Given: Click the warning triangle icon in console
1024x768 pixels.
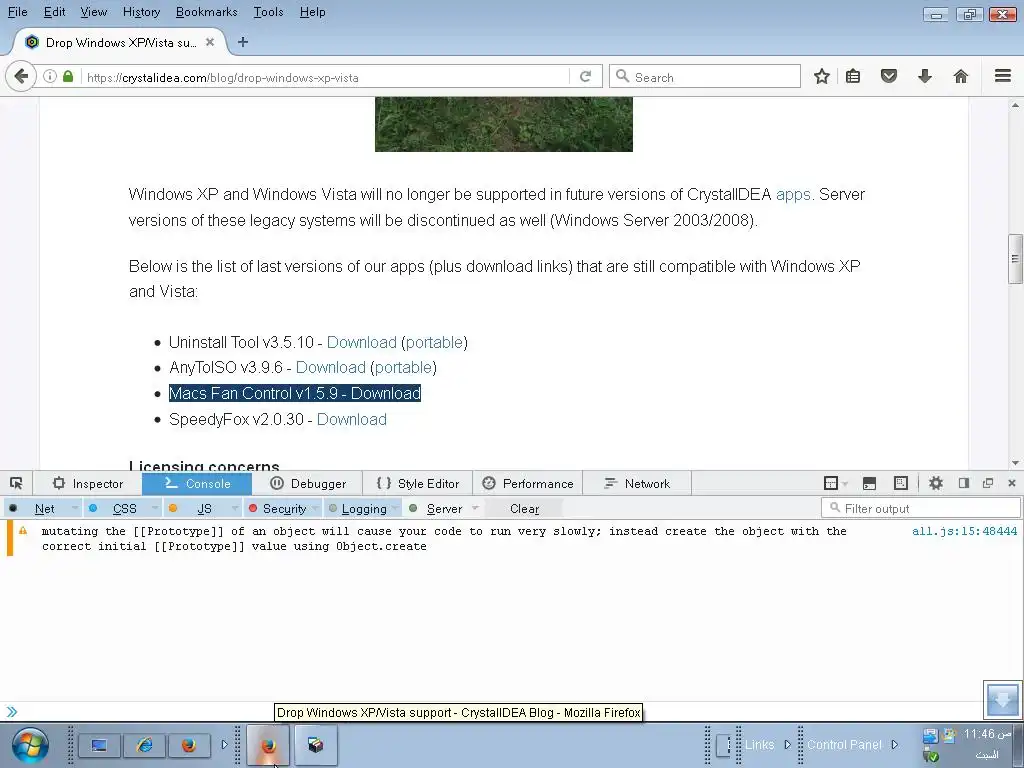Looking at the screenshot, I should [23, 531].
